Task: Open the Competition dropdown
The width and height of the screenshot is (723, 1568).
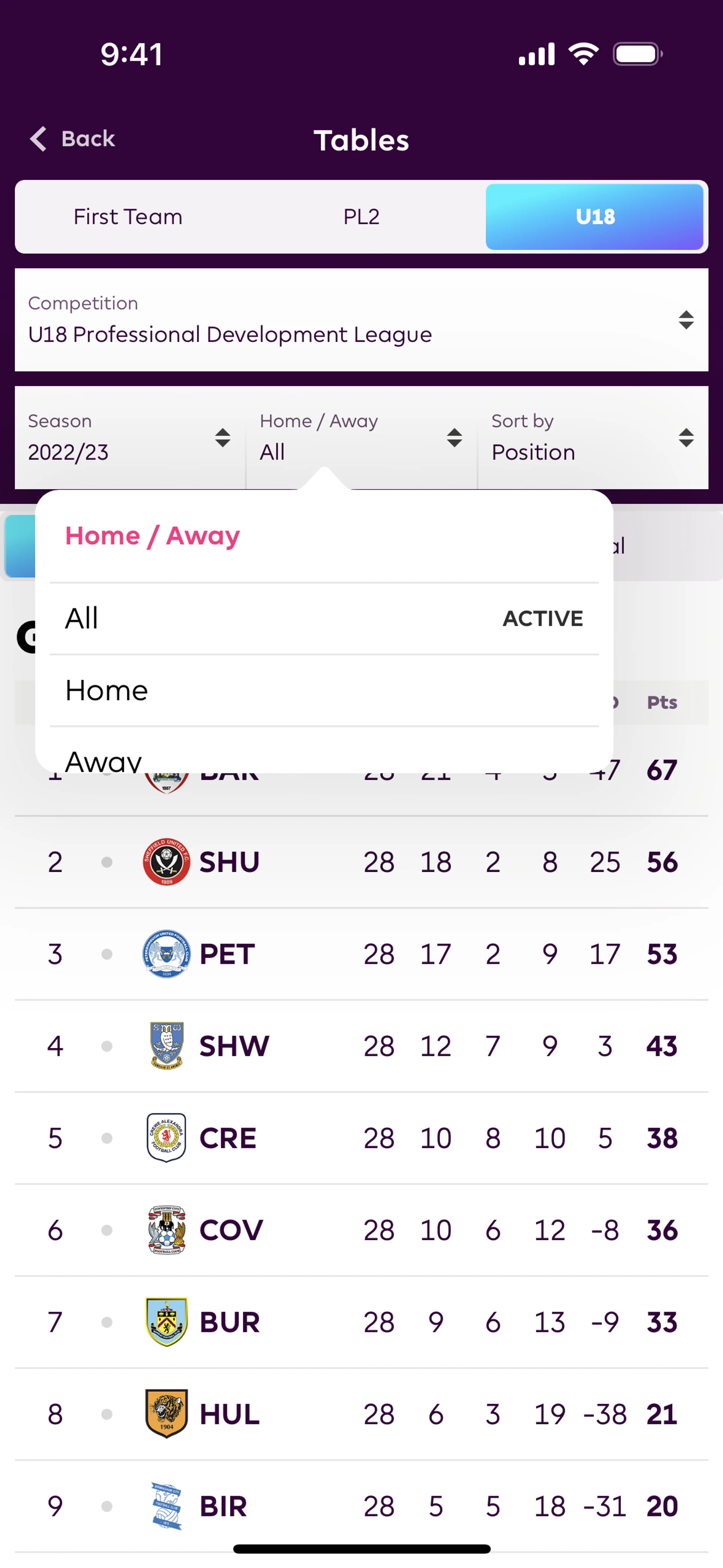Action: [361, 319]
